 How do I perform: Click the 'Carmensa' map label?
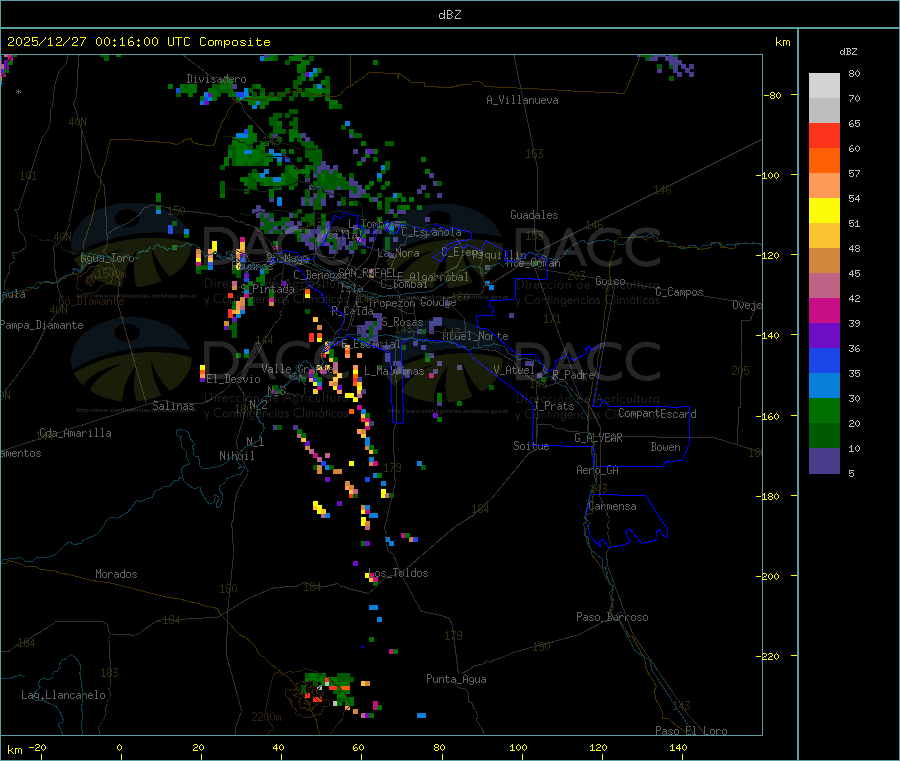coord(612,506)
